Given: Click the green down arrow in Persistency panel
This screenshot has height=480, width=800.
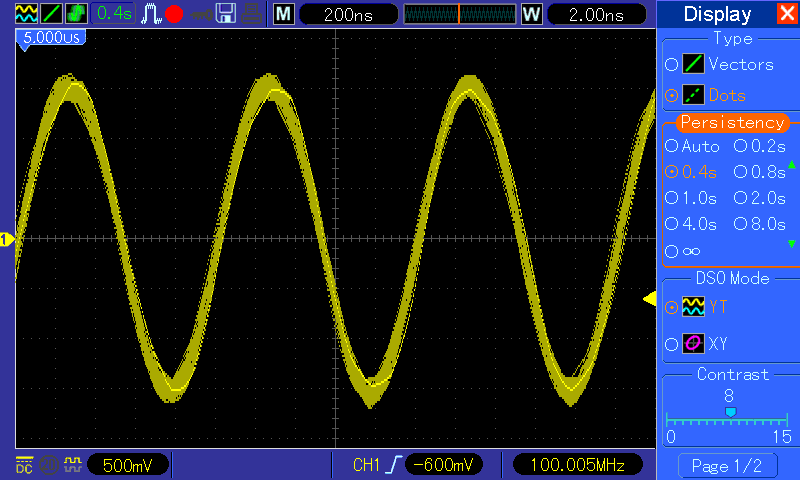Looking at the screenshot, I should click(x=792, y=244).
